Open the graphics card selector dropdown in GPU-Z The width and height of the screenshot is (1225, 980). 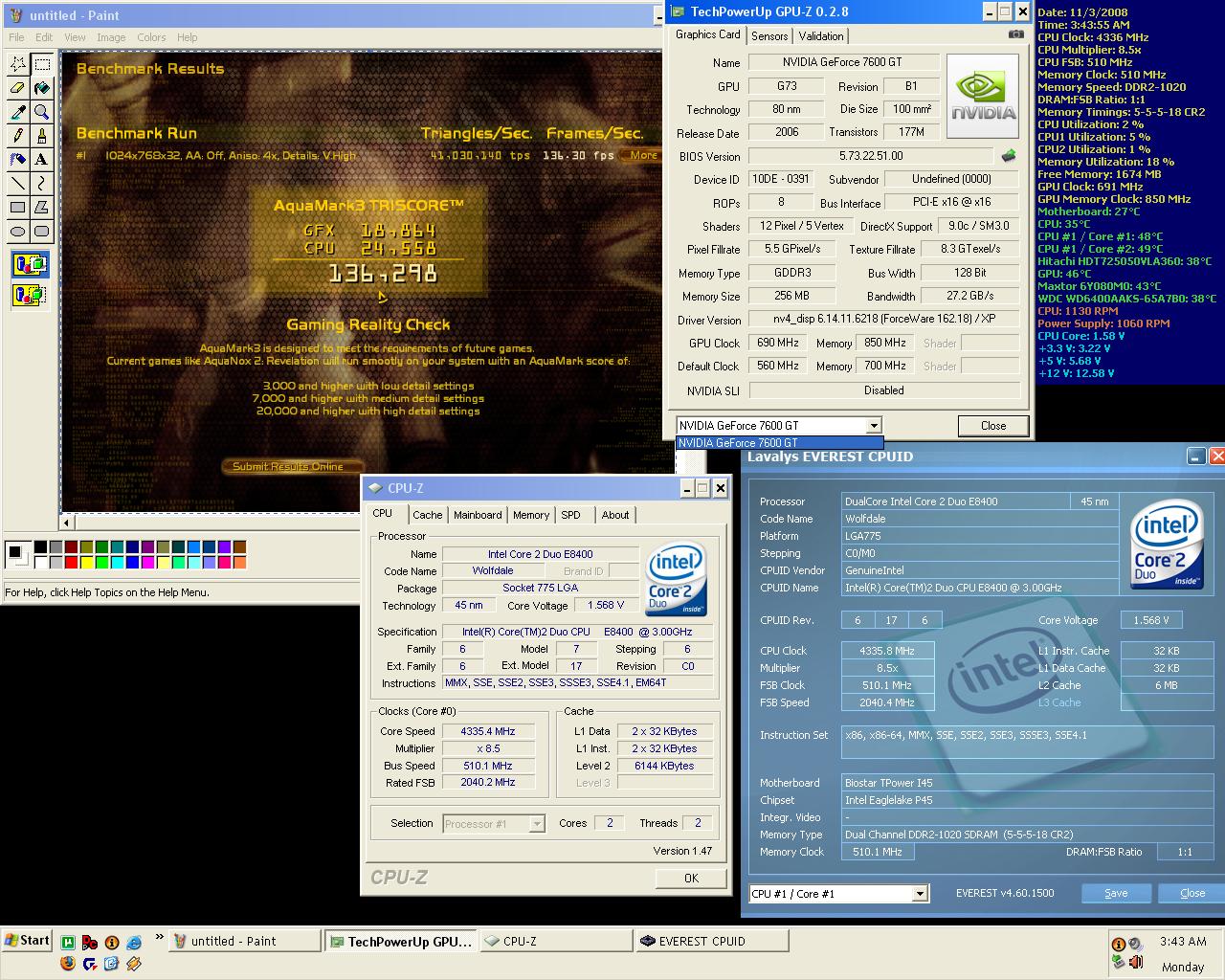873,426
